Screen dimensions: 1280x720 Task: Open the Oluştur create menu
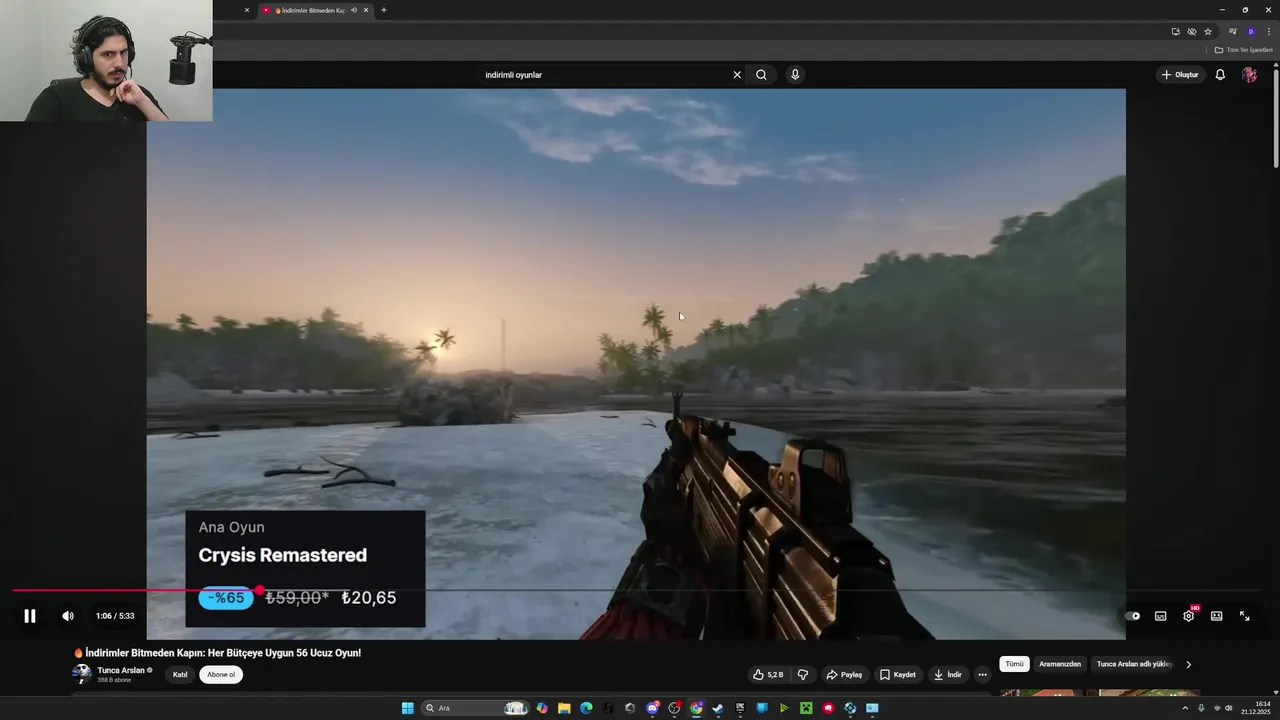point(1180,75)
